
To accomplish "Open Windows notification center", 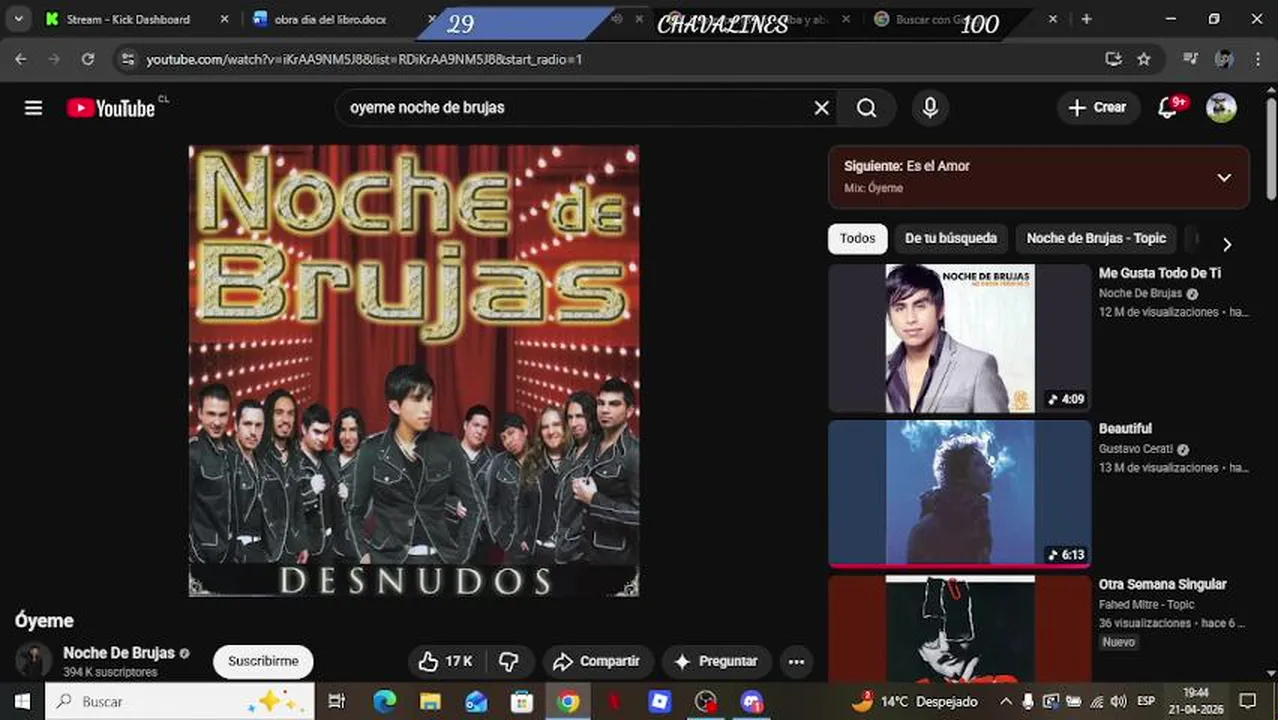I will pyautogui.click(x=1248, y=701).
